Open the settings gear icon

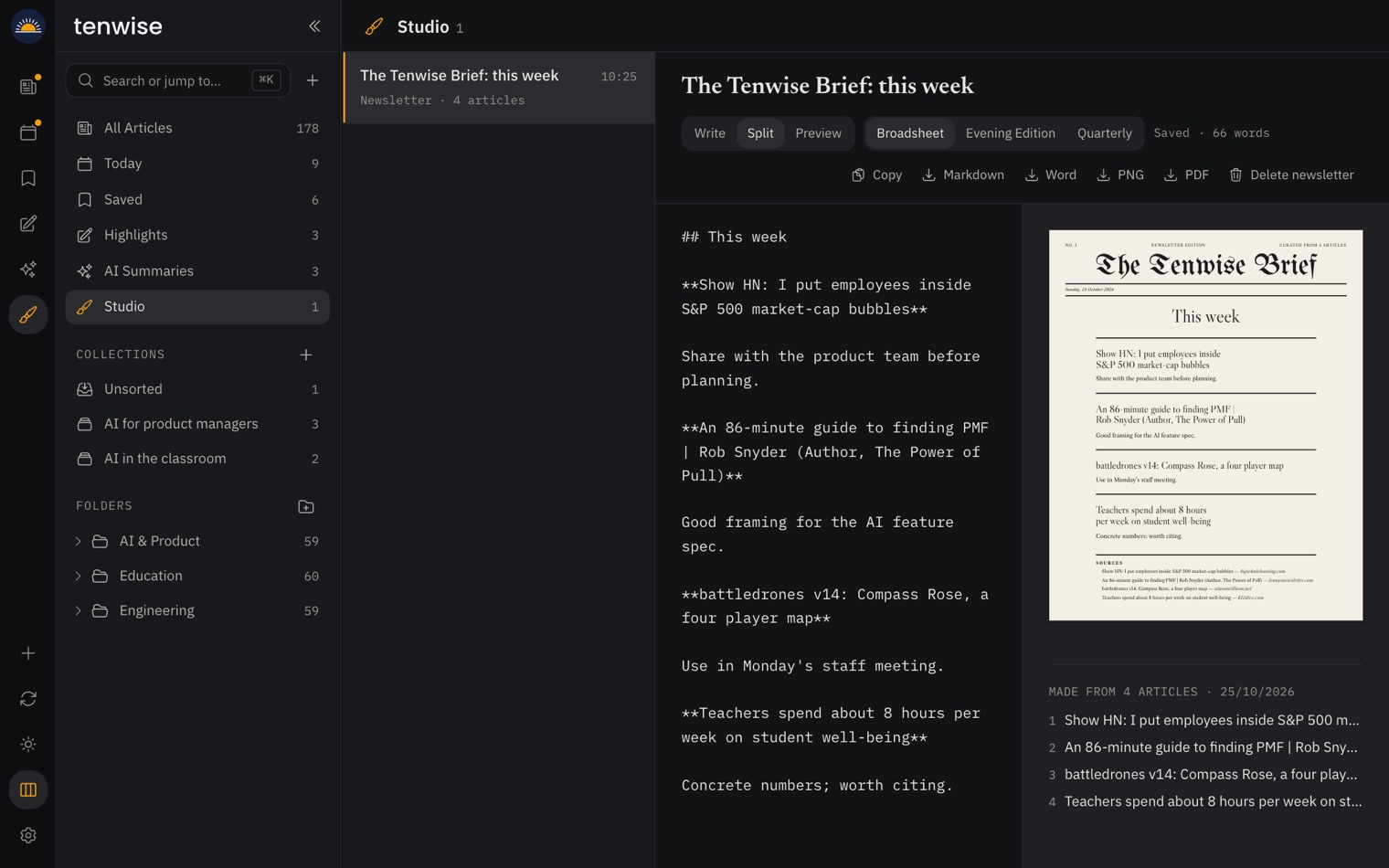coord(28,836)
